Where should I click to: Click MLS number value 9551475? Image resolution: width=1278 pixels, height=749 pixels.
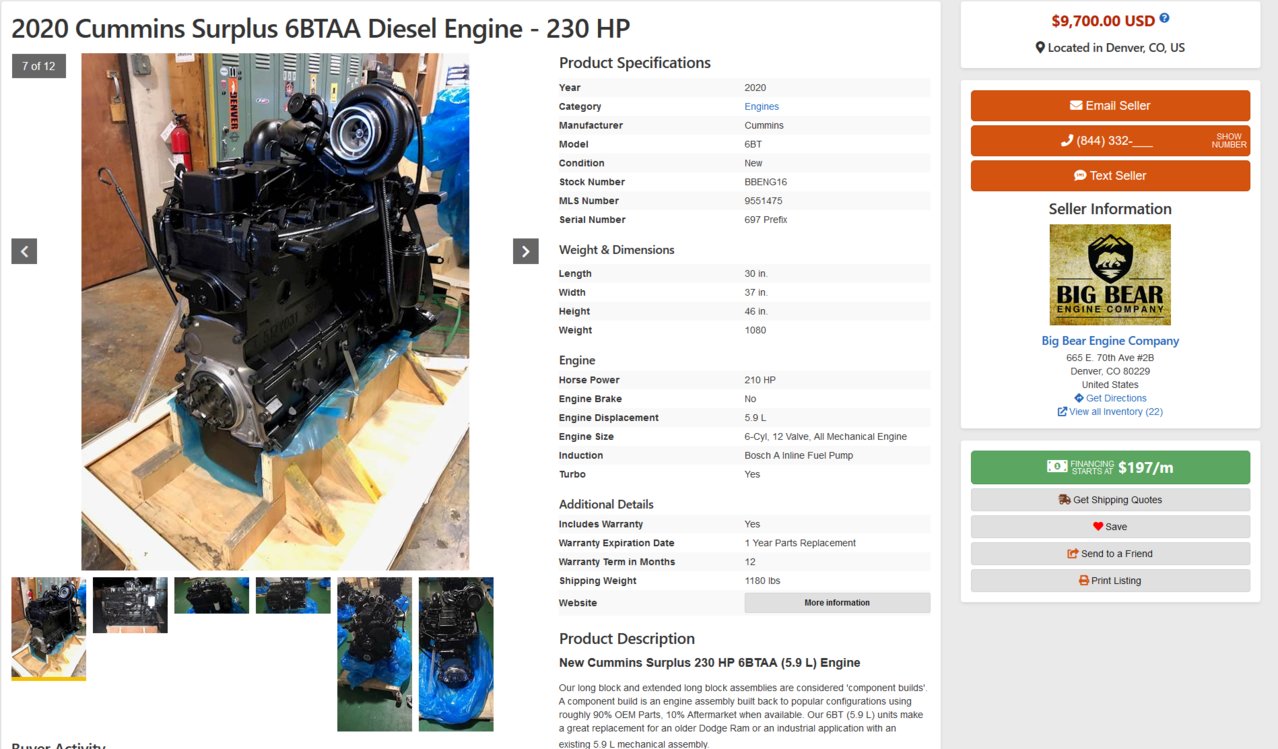tap(764, 201)
